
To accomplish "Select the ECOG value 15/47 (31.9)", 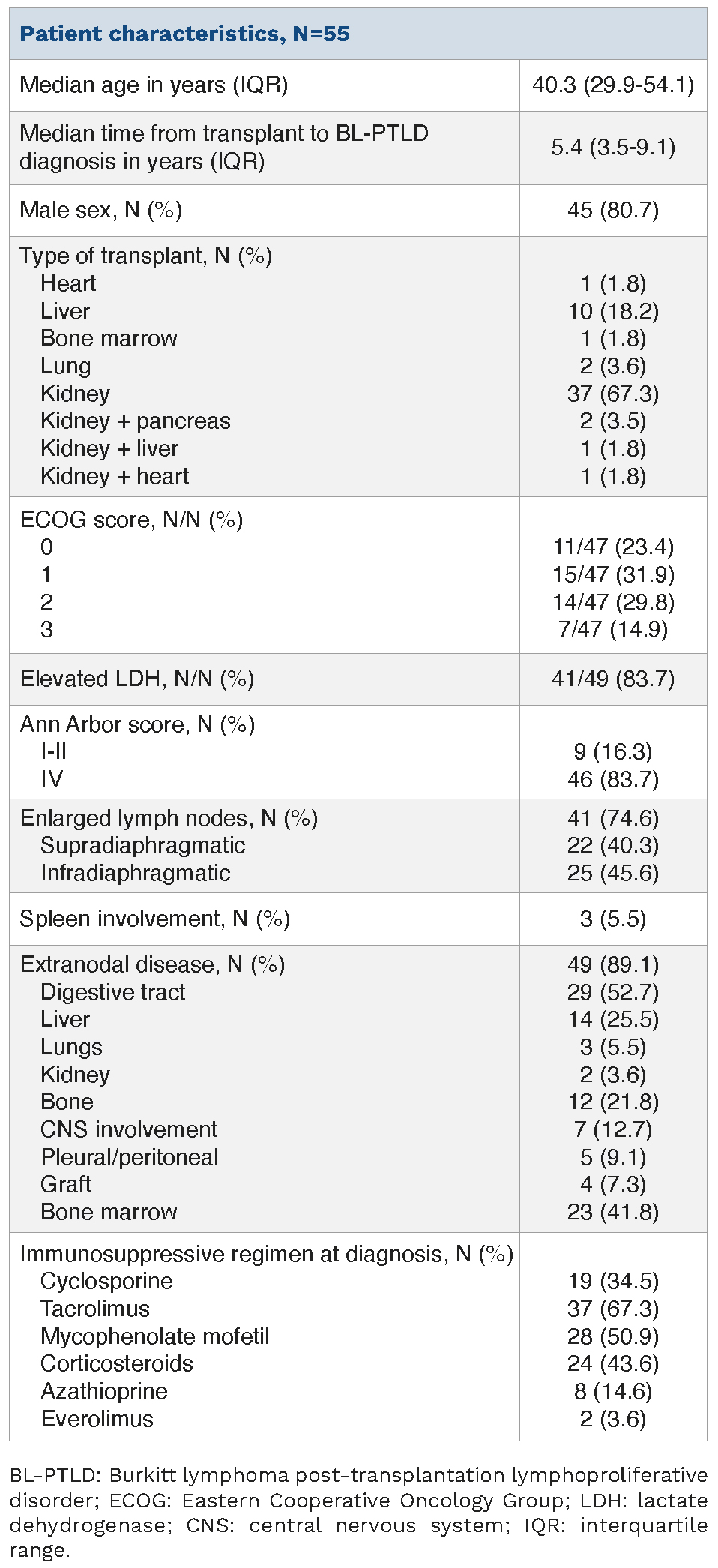I will [x=613, y=574].
